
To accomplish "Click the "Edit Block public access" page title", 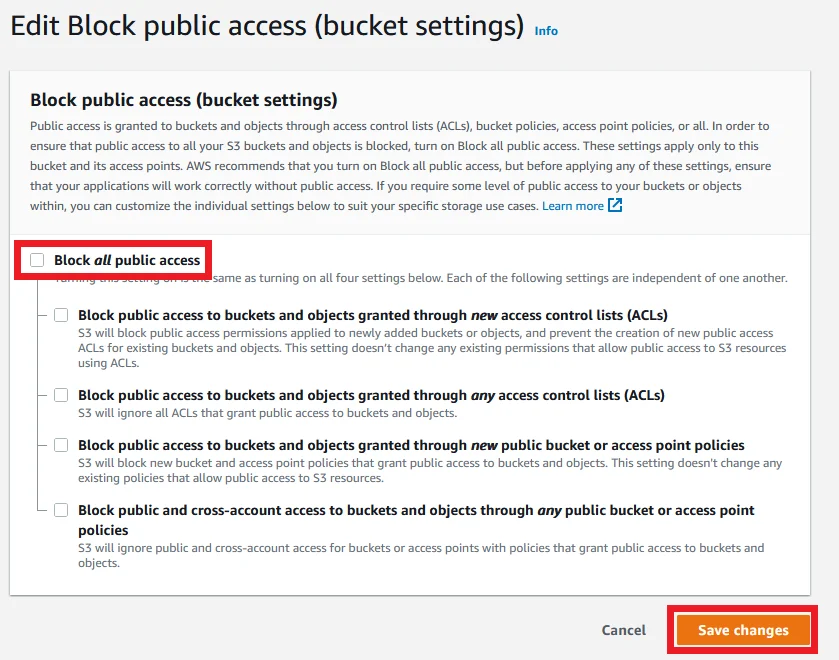I will click(267, 26).
